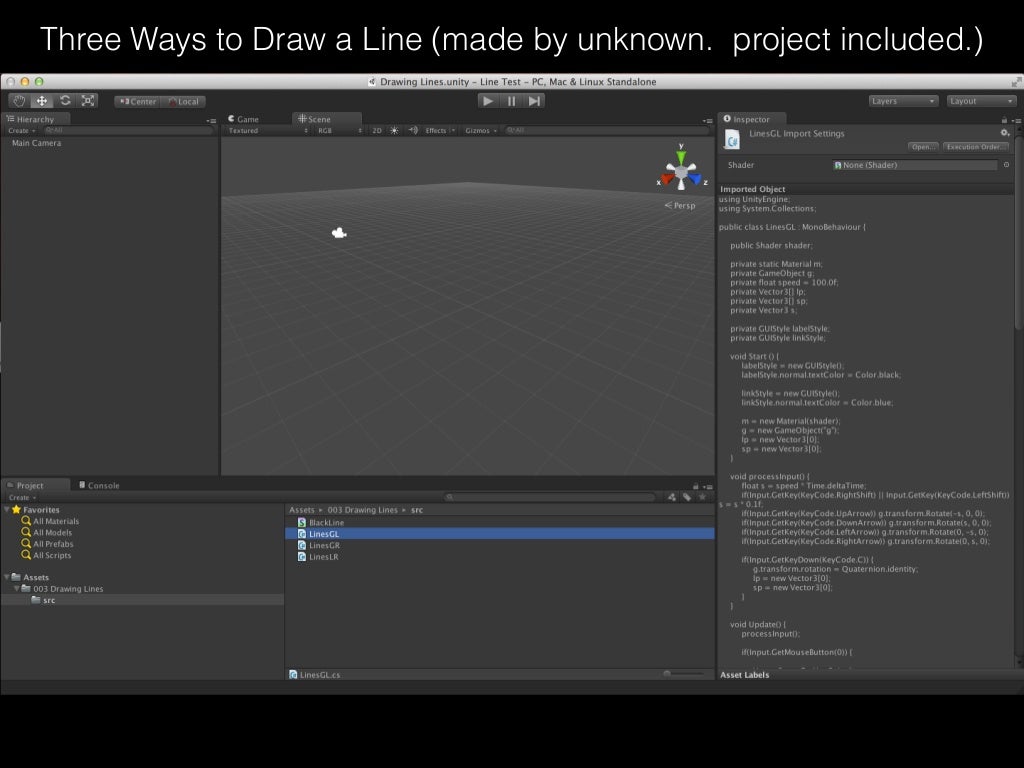The height and width of the screenshot is (768, 1024).
Task: Toggle scene audio speaker icon
Action: pos(413,131)
